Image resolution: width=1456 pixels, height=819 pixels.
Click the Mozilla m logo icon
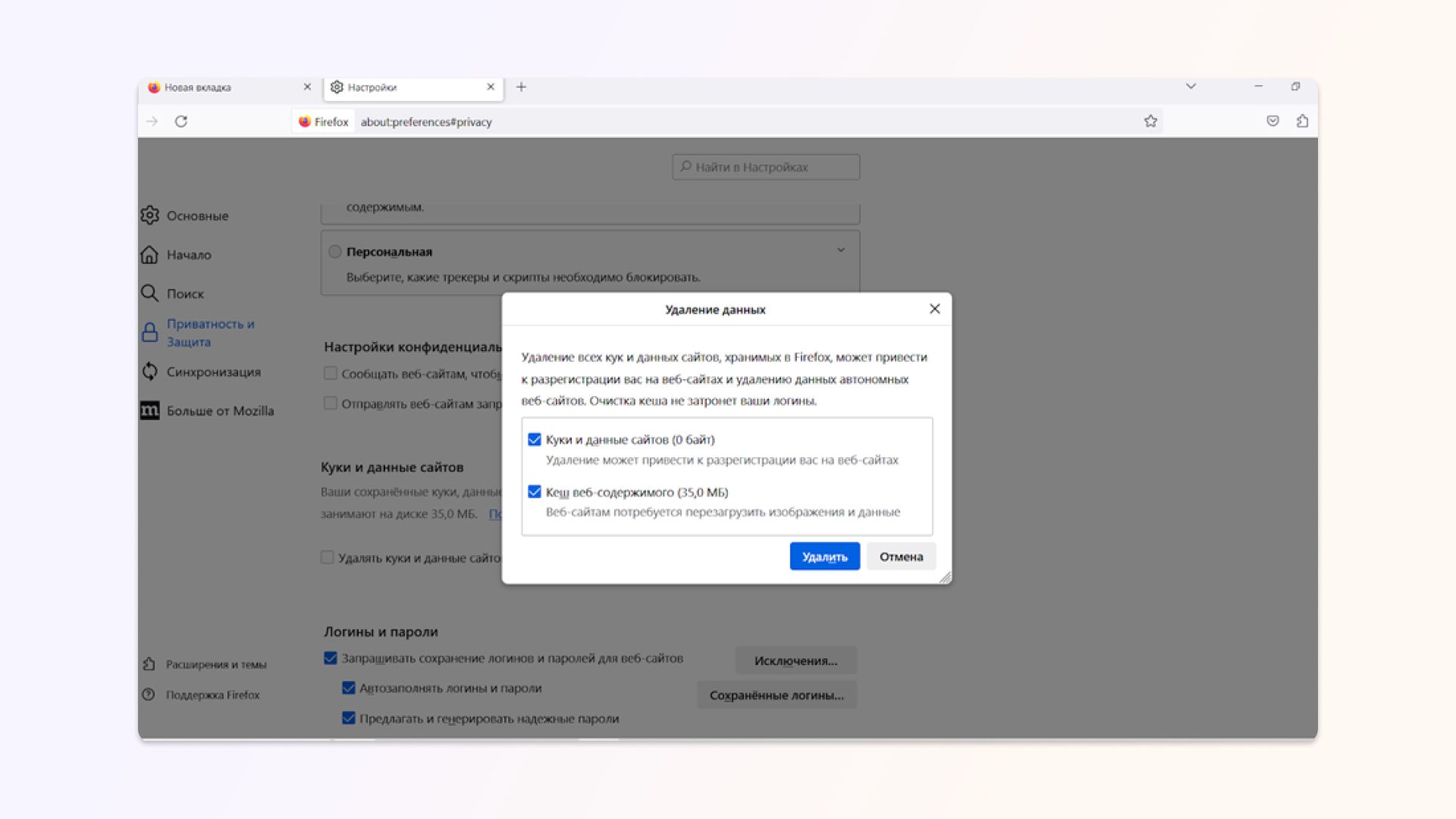click(149, 411)
